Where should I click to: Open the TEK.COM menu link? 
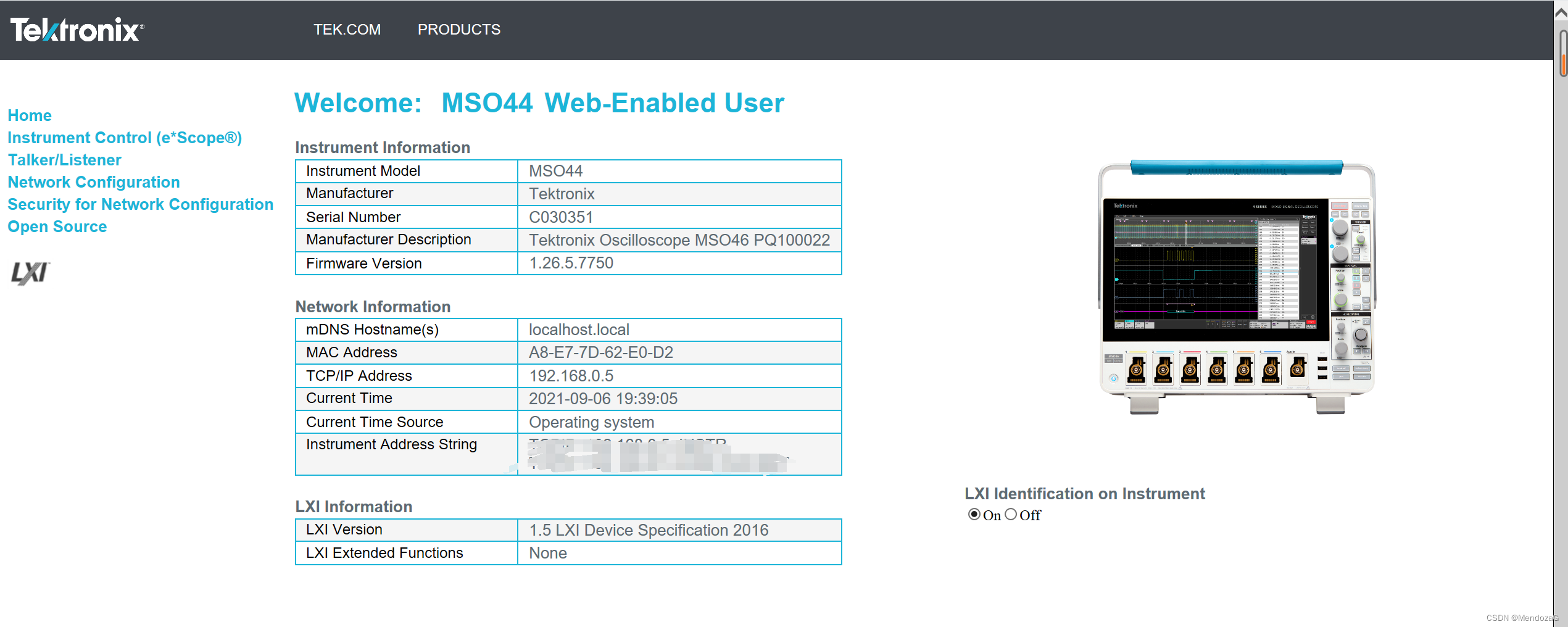tap(347, 30)
